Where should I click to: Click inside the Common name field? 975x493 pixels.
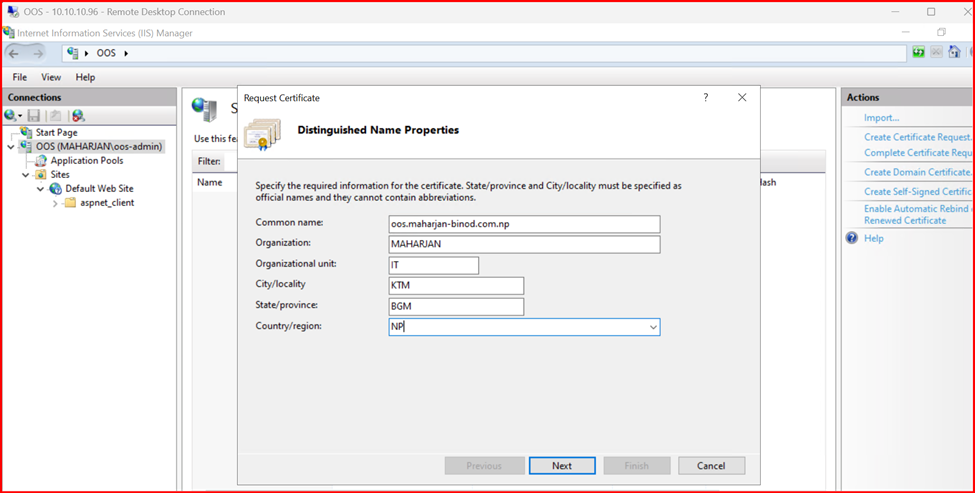tap(524, 224)
